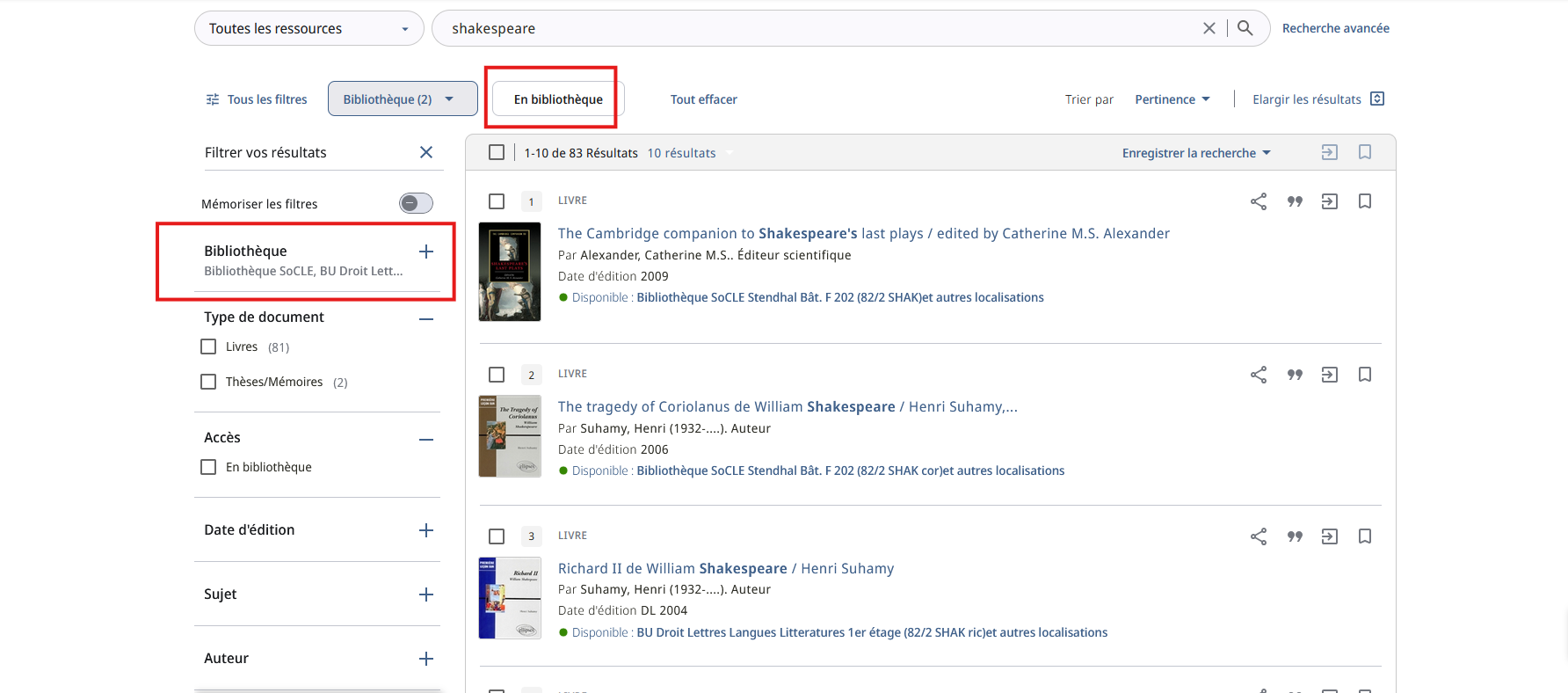The height and width of the screenshot is (693, 1568).
Task: Expand the Auteur filter section
Action: point(426,659)
